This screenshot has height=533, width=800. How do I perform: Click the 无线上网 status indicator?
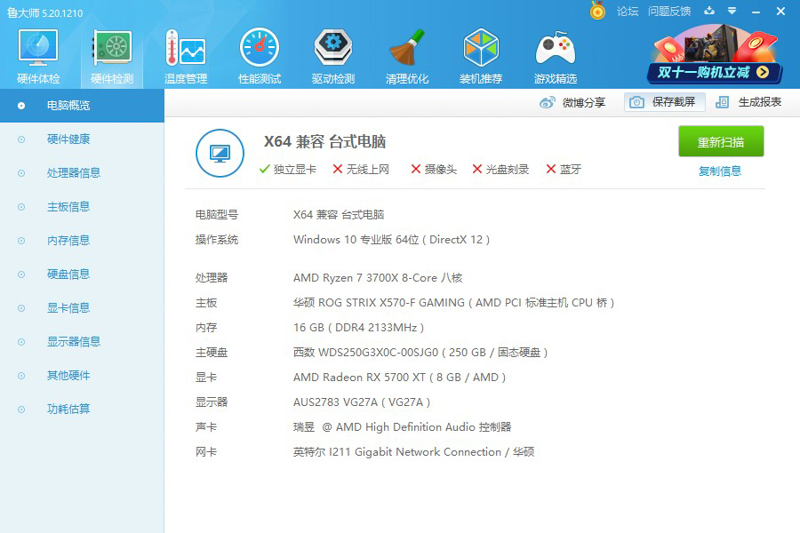point(361,169)
